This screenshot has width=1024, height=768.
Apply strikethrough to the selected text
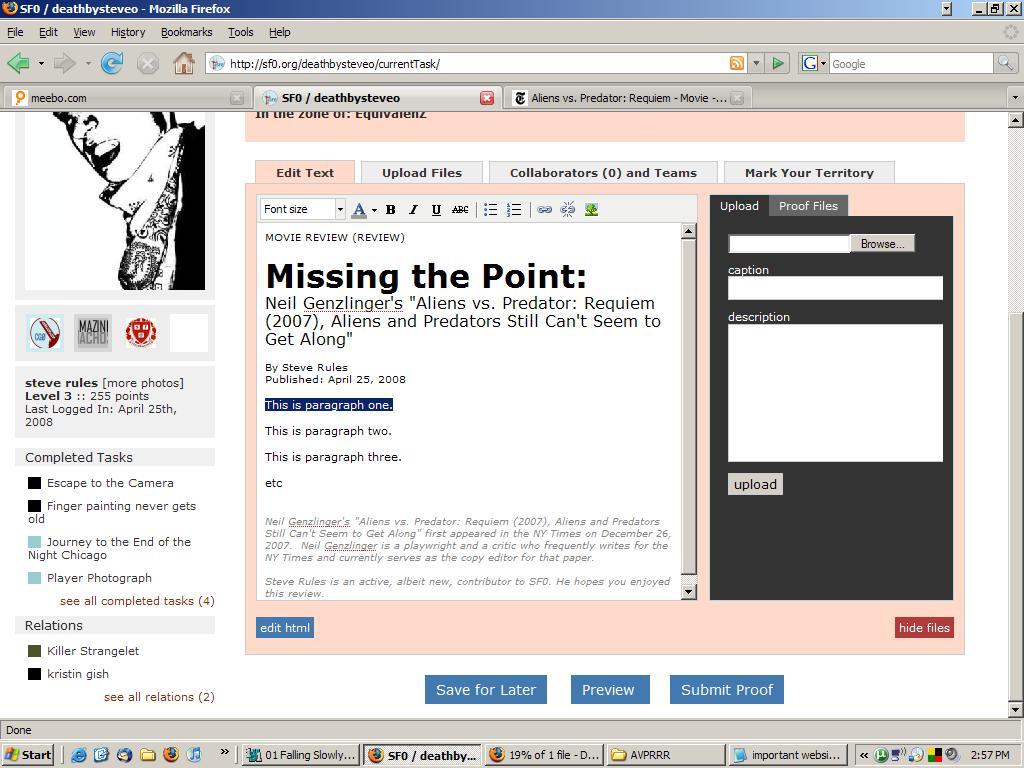pyautogui.click(x=460, y=210)
